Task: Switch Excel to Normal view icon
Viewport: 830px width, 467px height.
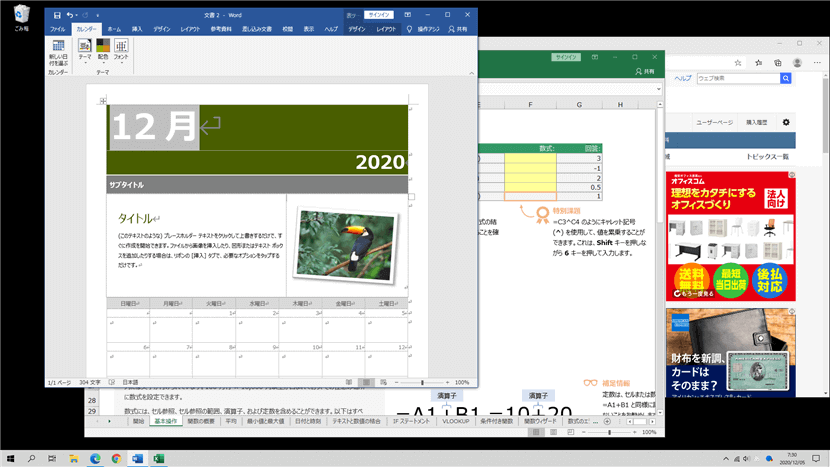Action: 536,432
